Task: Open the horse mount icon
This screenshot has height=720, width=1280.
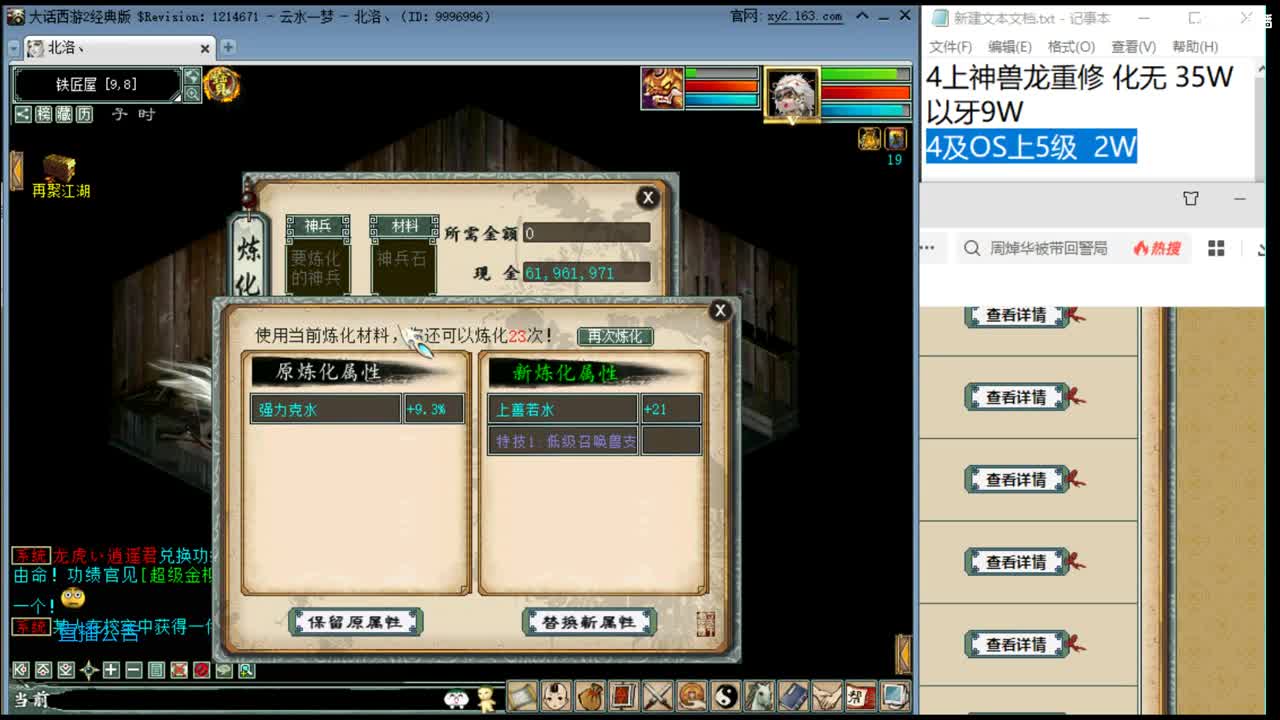Action: [x=759, y=696]
